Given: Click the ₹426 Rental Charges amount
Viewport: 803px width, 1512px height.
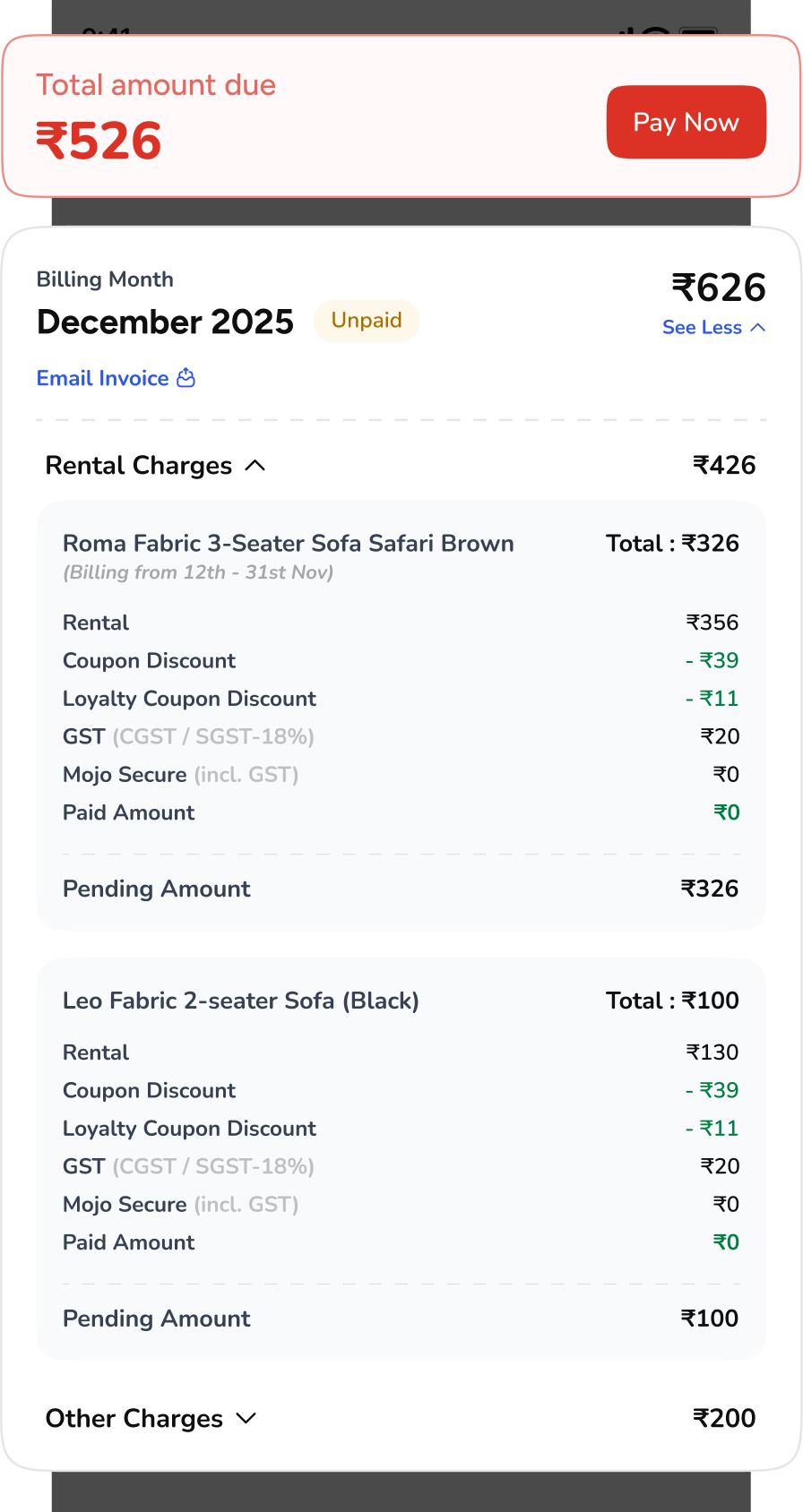Looking at the screenshot, I should pos(724,466).
